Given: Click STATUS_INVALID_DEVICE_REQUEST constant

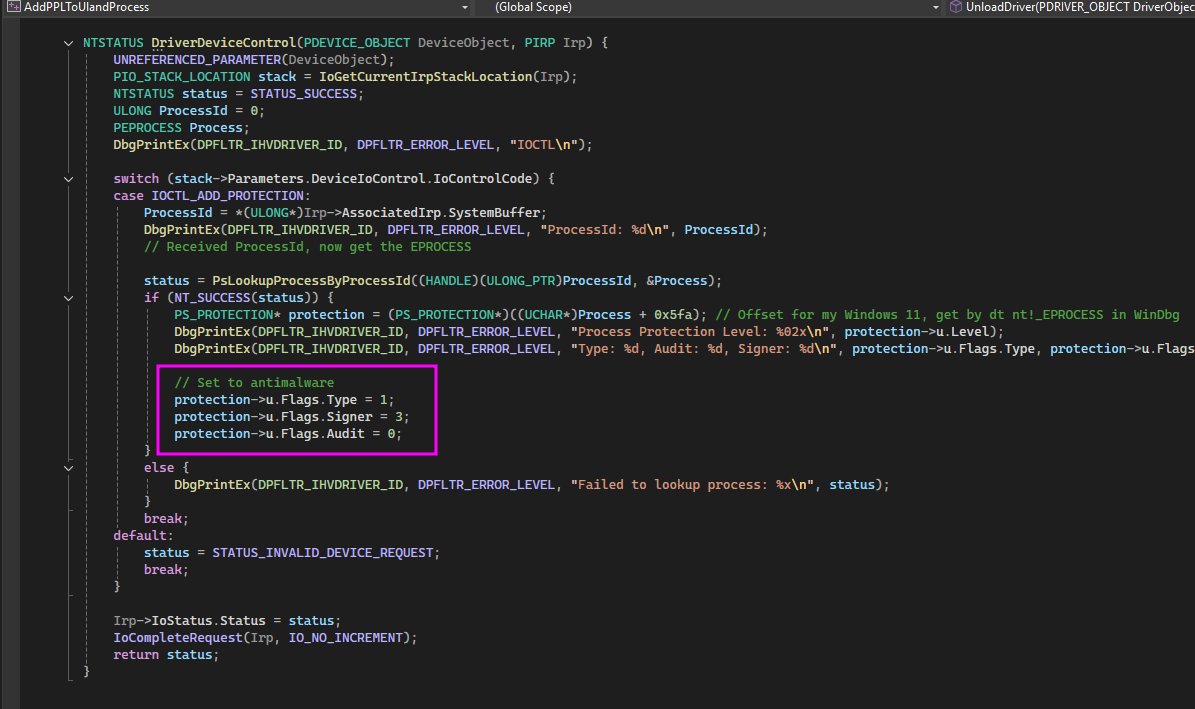Looking at the screenshot, I should click(x=322, y=553).
